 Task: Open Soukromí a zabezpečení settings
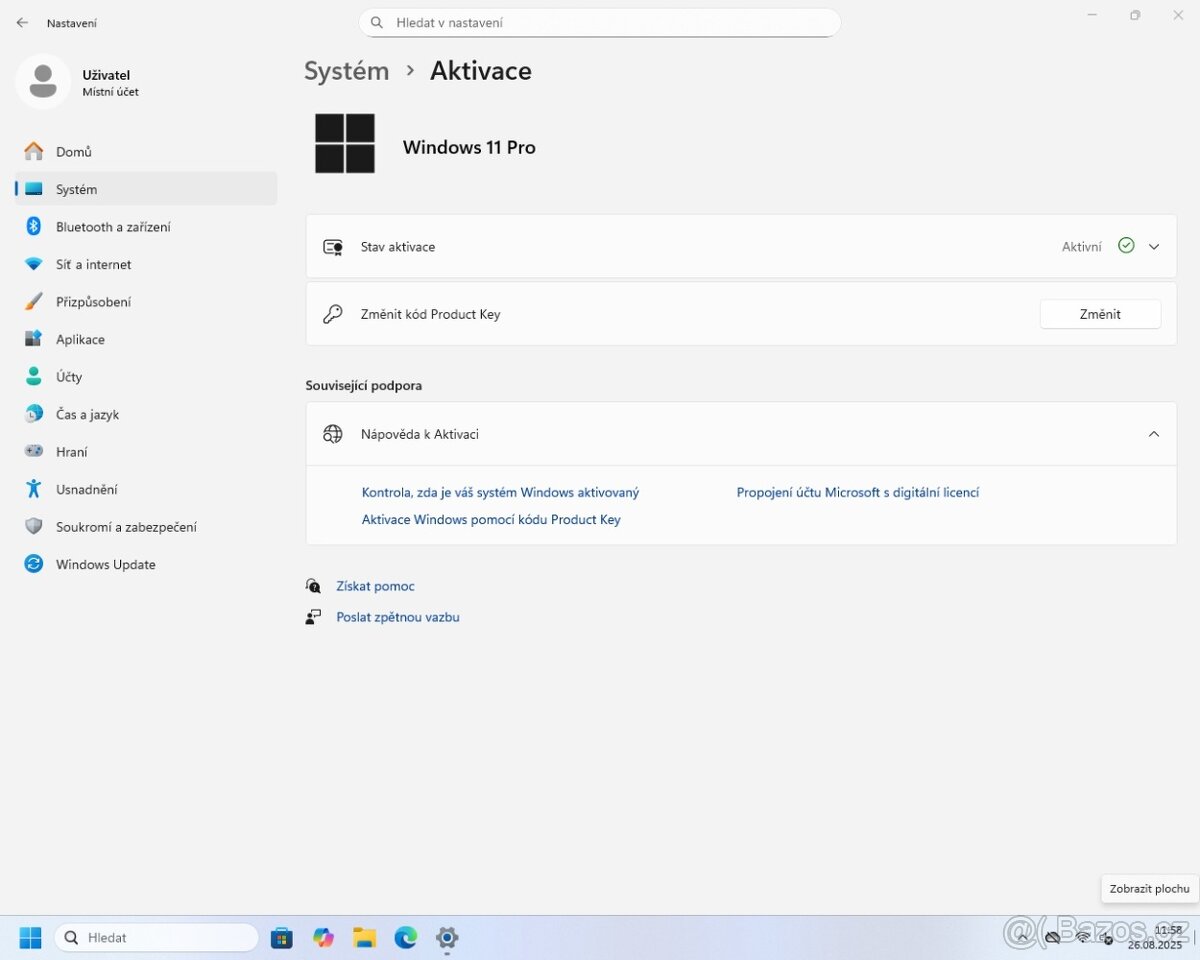[126, 527]
